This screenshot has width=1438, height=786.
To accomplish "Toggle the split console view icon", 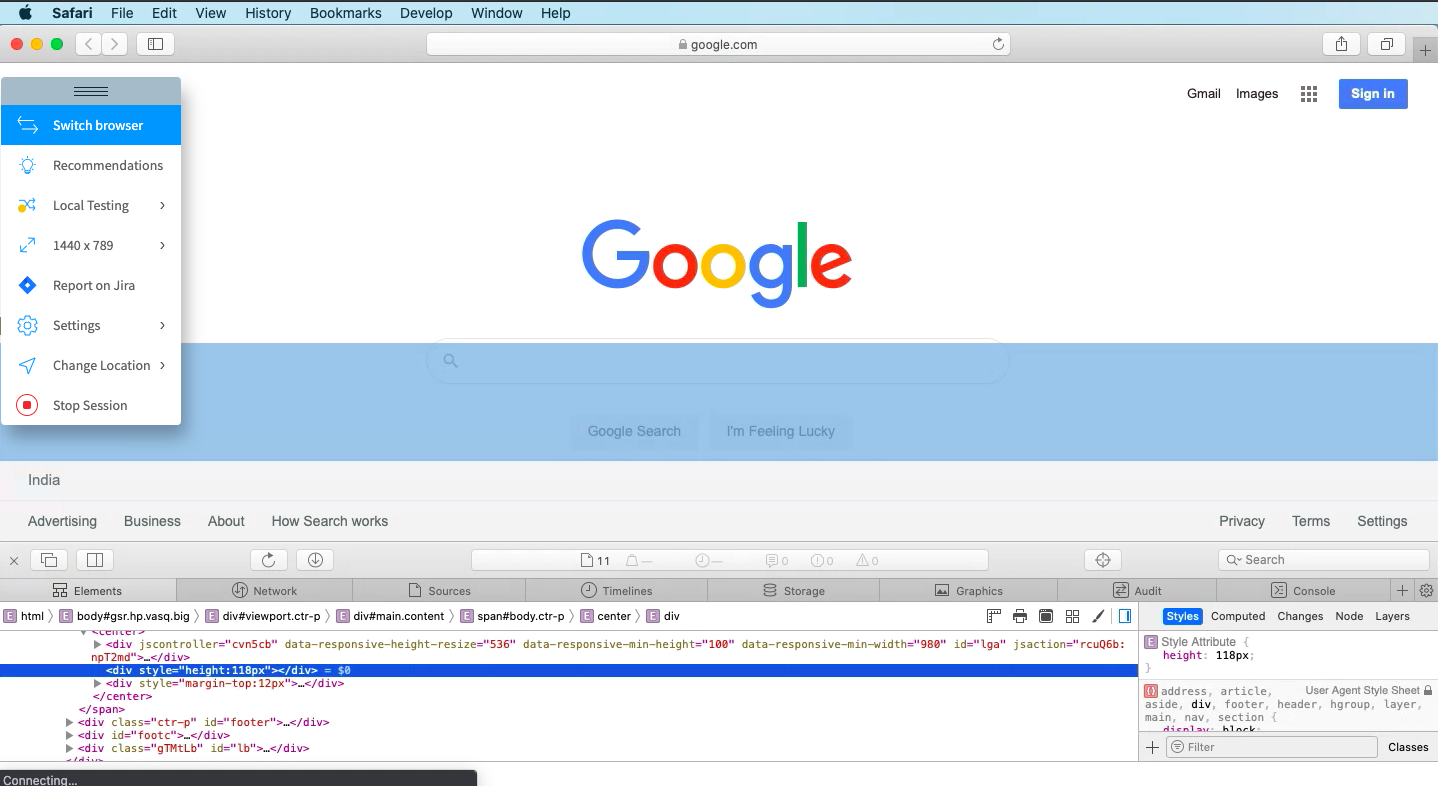I will (93, 560).
